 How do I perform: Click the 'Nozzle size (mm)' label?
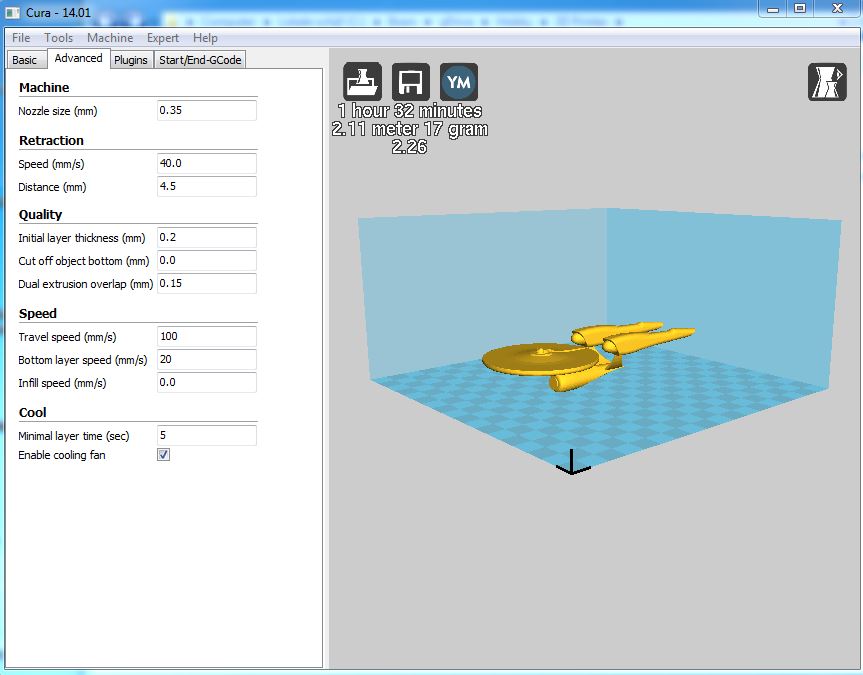[x=58, y=111]
